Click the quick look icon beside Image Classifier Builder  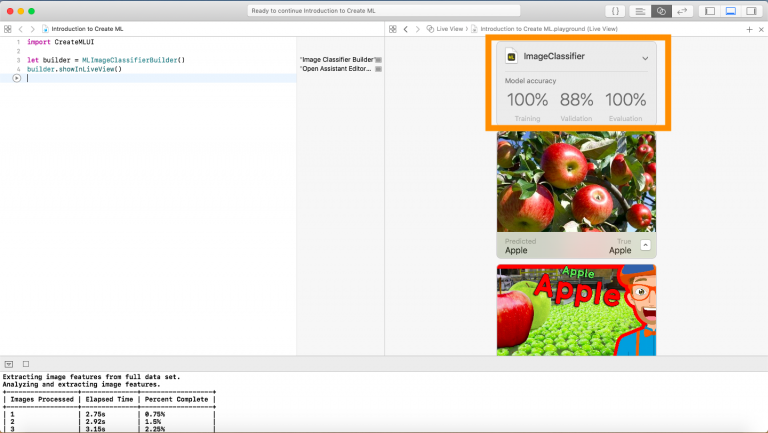click(378, 61)
